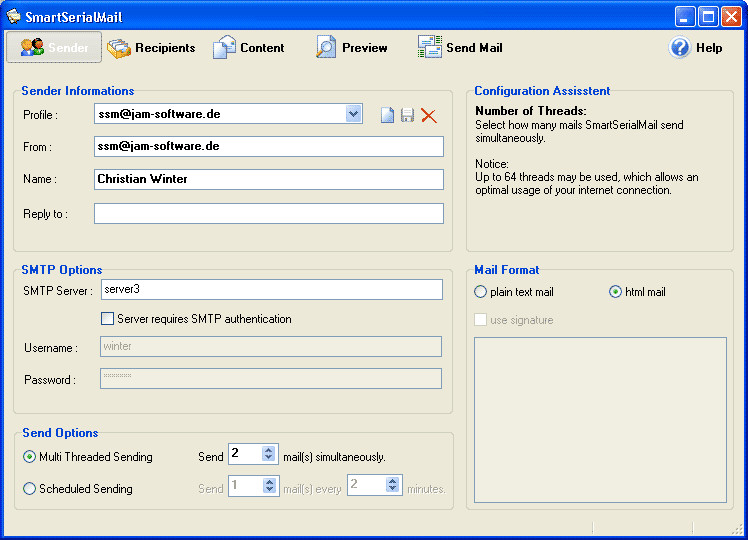The height and width of the screenshot is (540, 748).
Task: Click the minutes interval spinner arrows
Action: pos(392,485)
